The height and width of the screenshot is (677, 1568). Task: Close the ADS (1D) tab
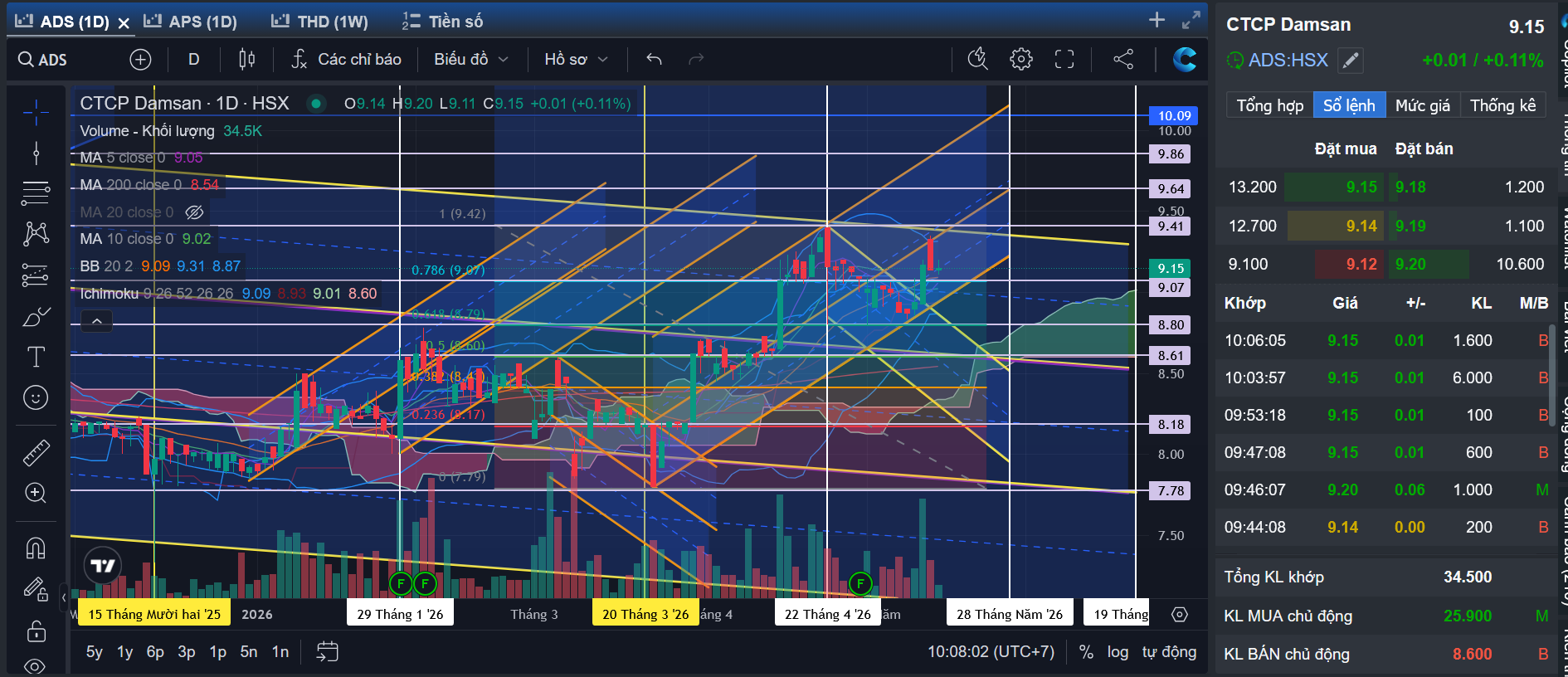click(124, 23)
